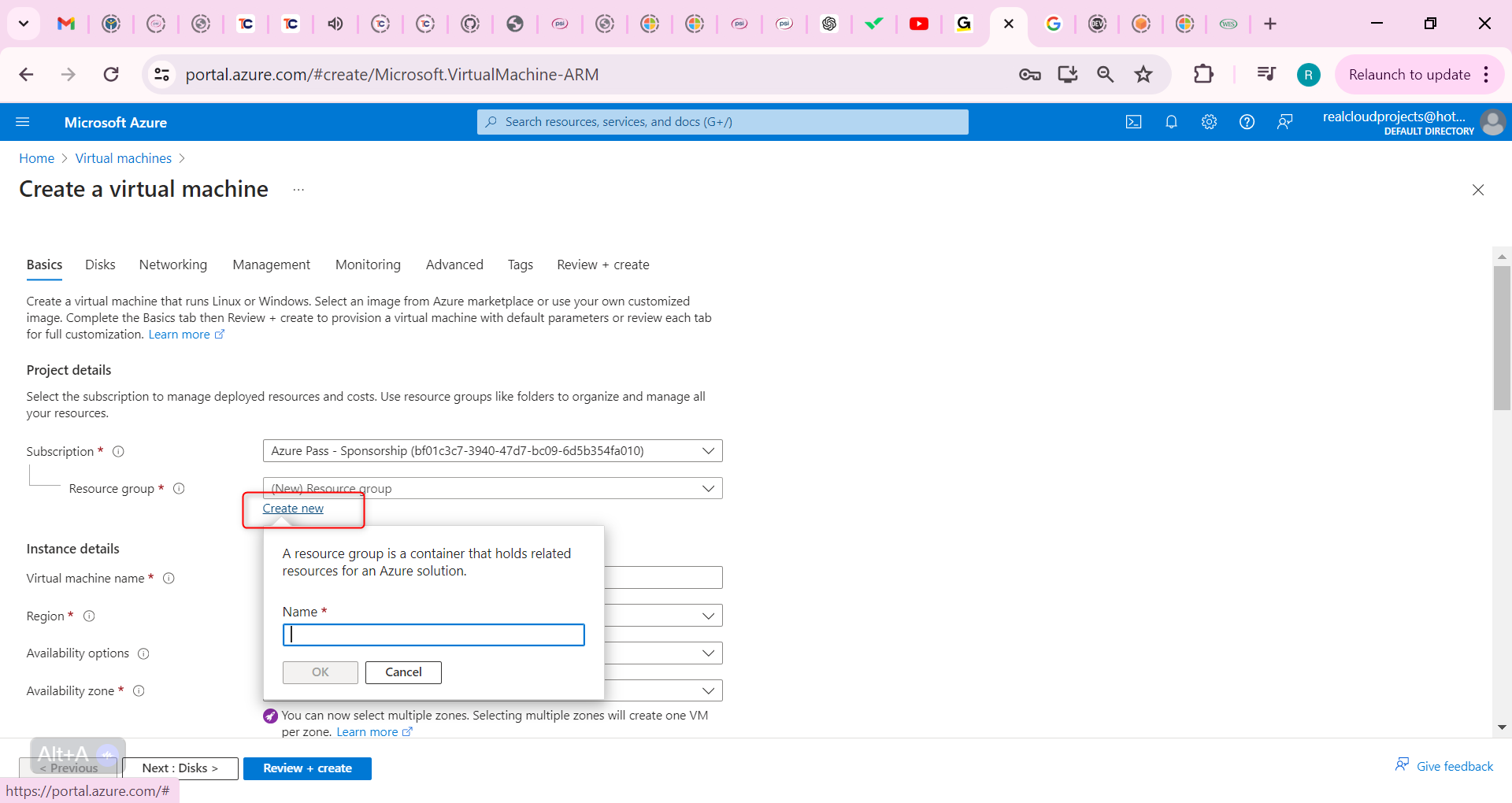The width and height of the screenshot is (1512, 803).
Task: Bookmark this page with the star icon
Action: 1143,75
